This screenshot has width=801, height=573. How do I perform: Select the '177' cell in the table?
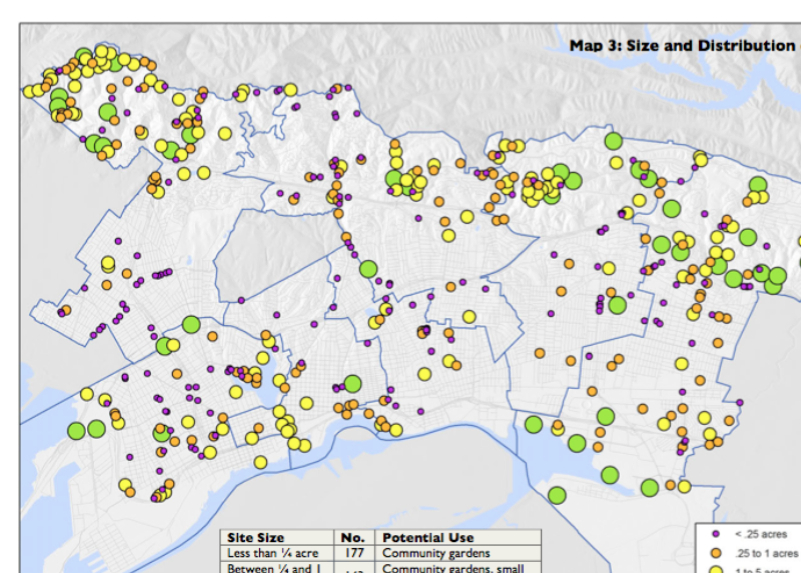[x=353, y=554]
